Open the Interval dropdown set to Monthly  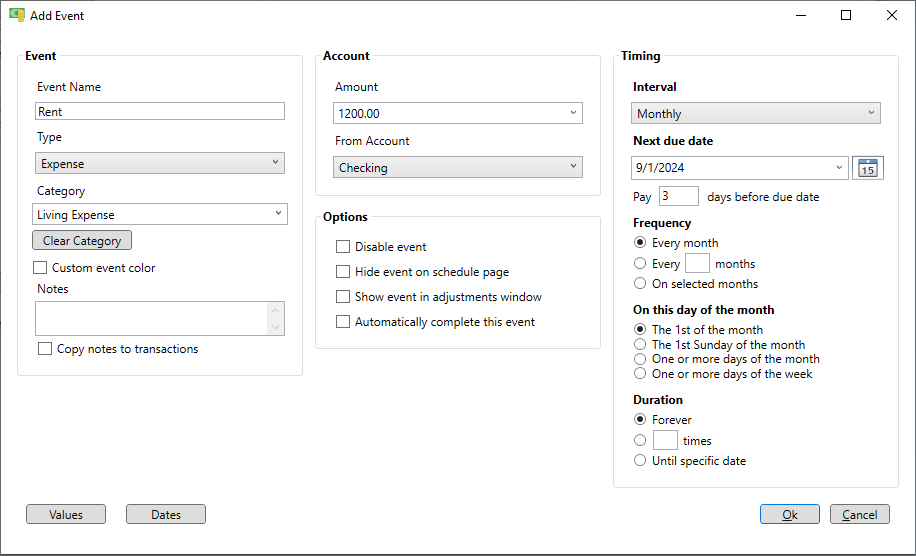755,113
